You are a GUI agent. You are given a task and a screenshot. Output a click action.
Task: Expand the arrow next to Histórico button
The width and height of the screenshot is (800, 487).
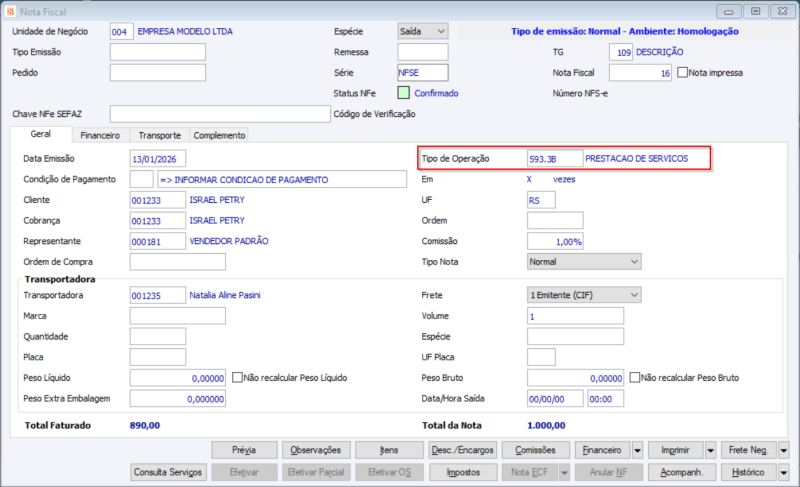click(784, 472)
